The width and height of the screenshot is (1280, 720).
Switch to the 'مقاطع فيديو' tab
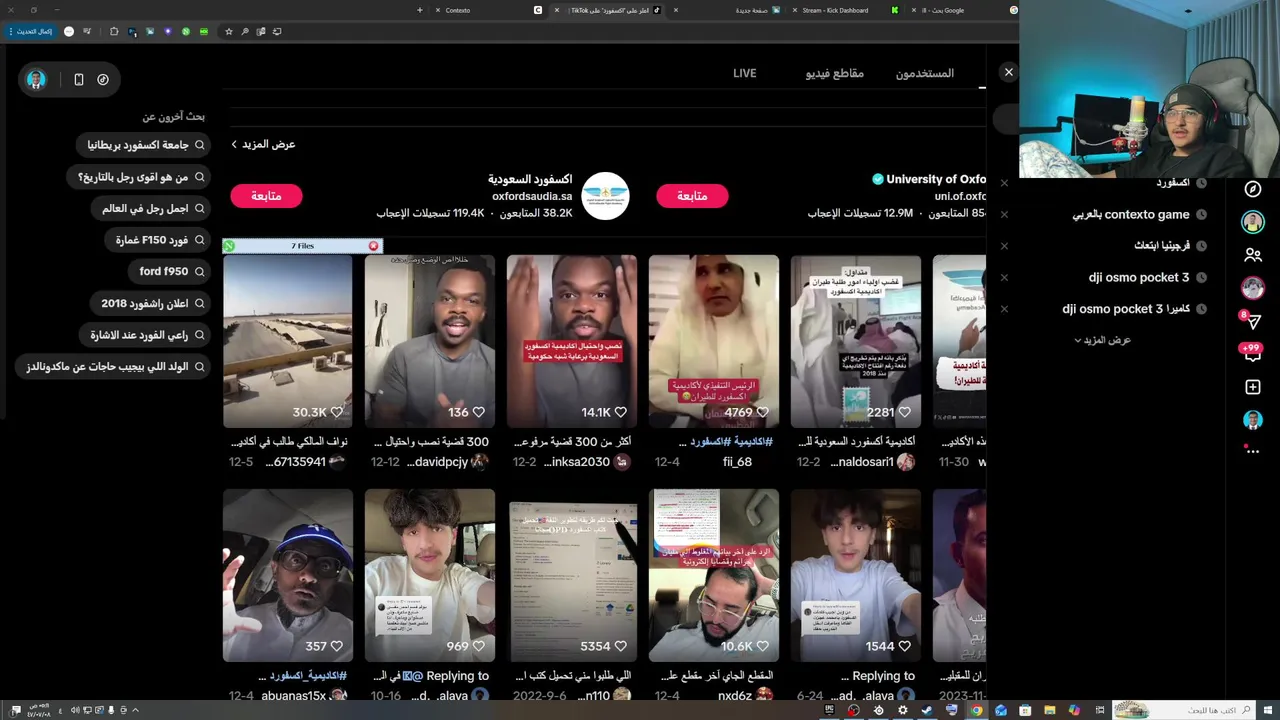[835, 73]
